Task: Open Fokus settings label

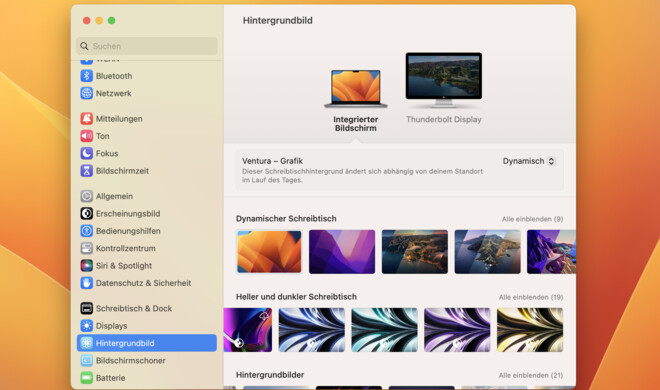Action: pyautogui.click(x=107, y=153)
